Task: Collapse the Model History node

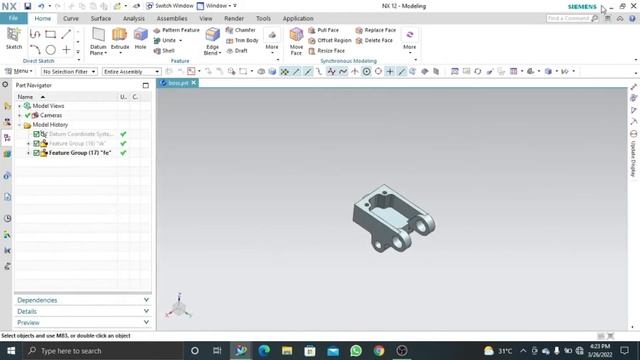Action: coord(19,124)
